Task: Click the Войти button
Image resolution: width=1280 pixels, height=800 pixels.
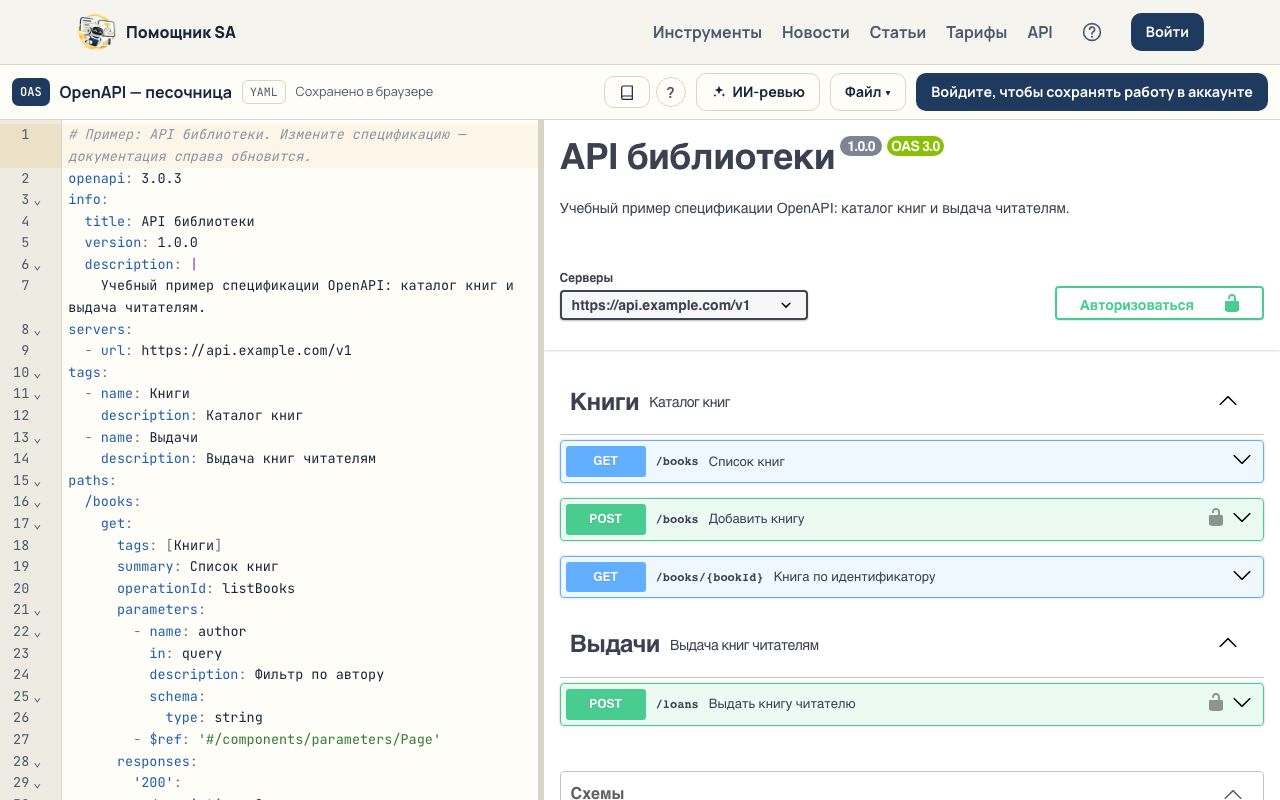Action: [1167, 32]
